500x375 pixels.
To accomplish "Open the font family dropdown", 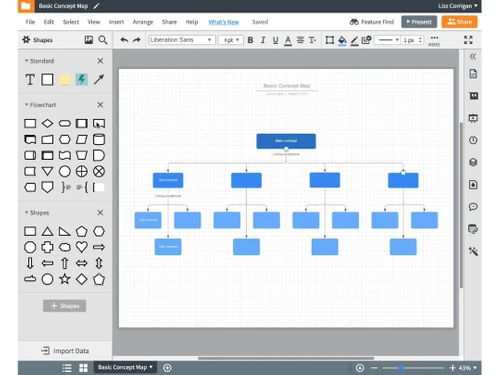I will click(182, 40).
